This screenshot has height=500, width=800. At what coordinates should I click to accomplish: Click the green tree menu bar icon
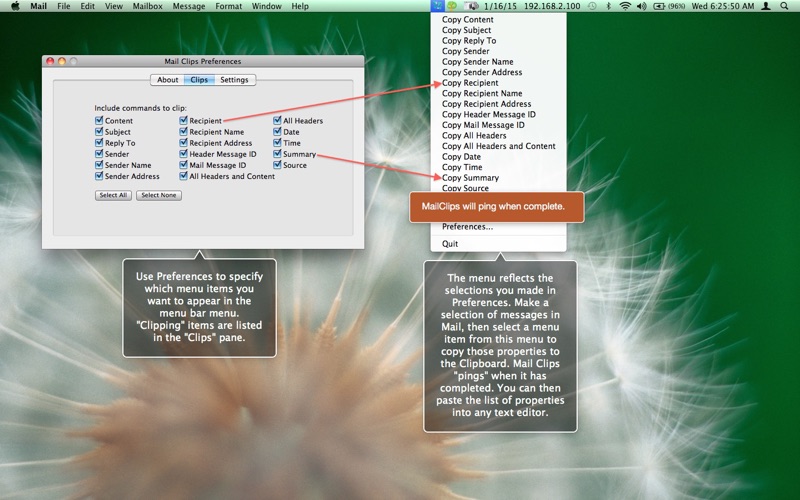pos(452,6)
